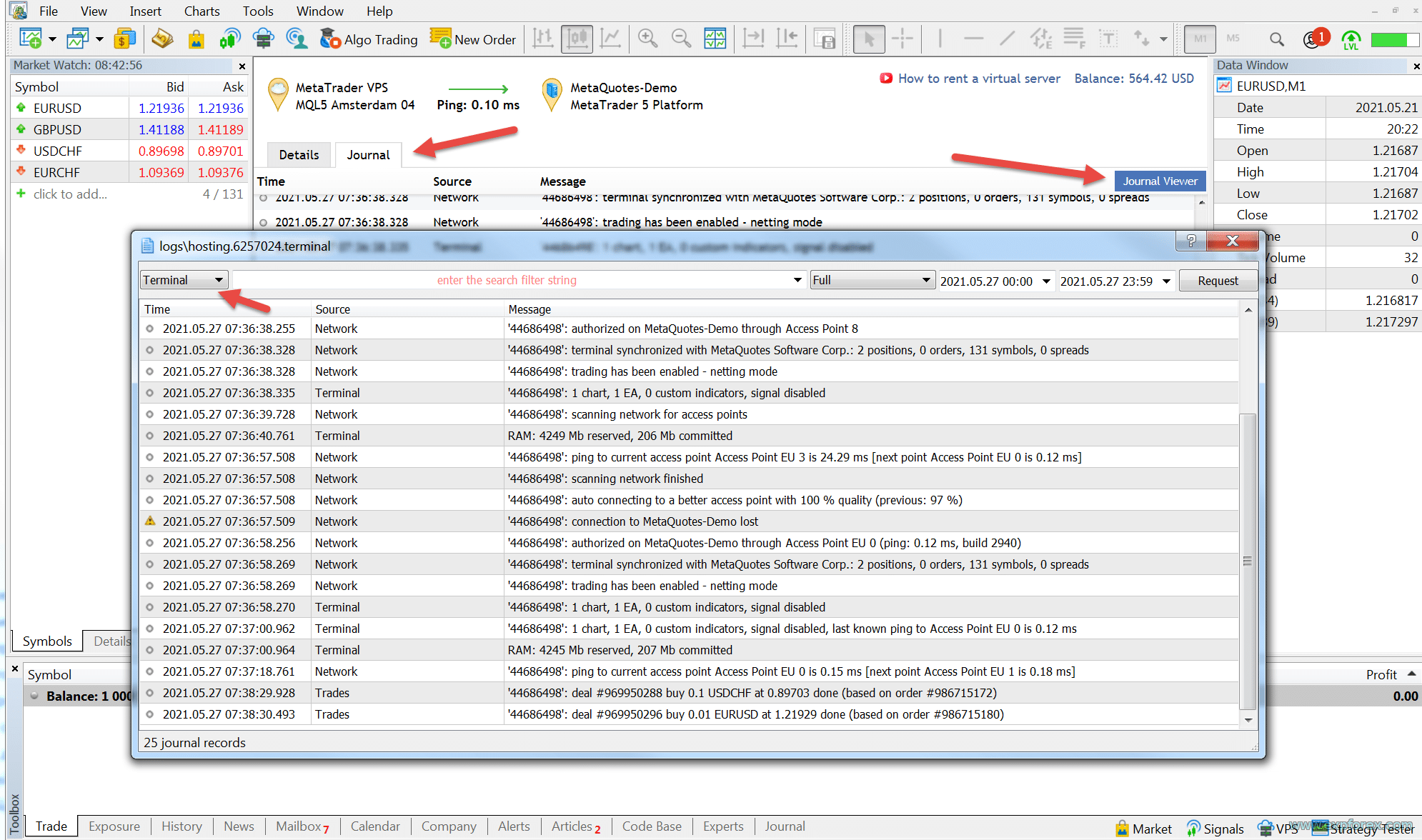Click the arrows objects icon

(x=1141, y=39)
